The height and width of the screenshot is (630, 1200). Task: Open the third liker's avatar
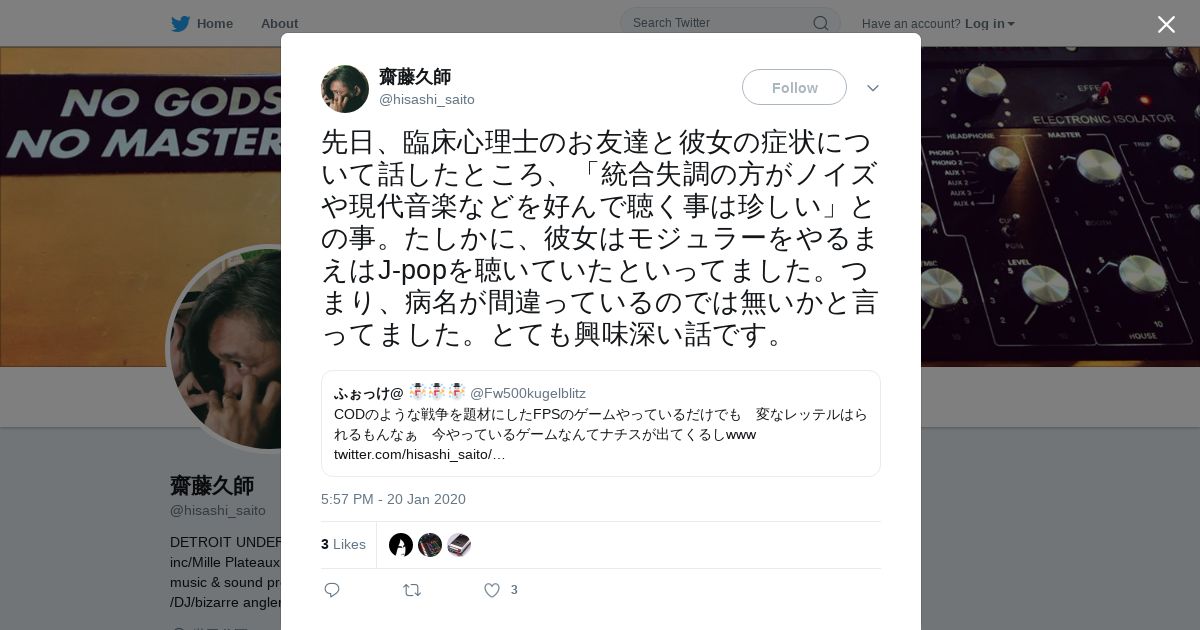point(459,545)
